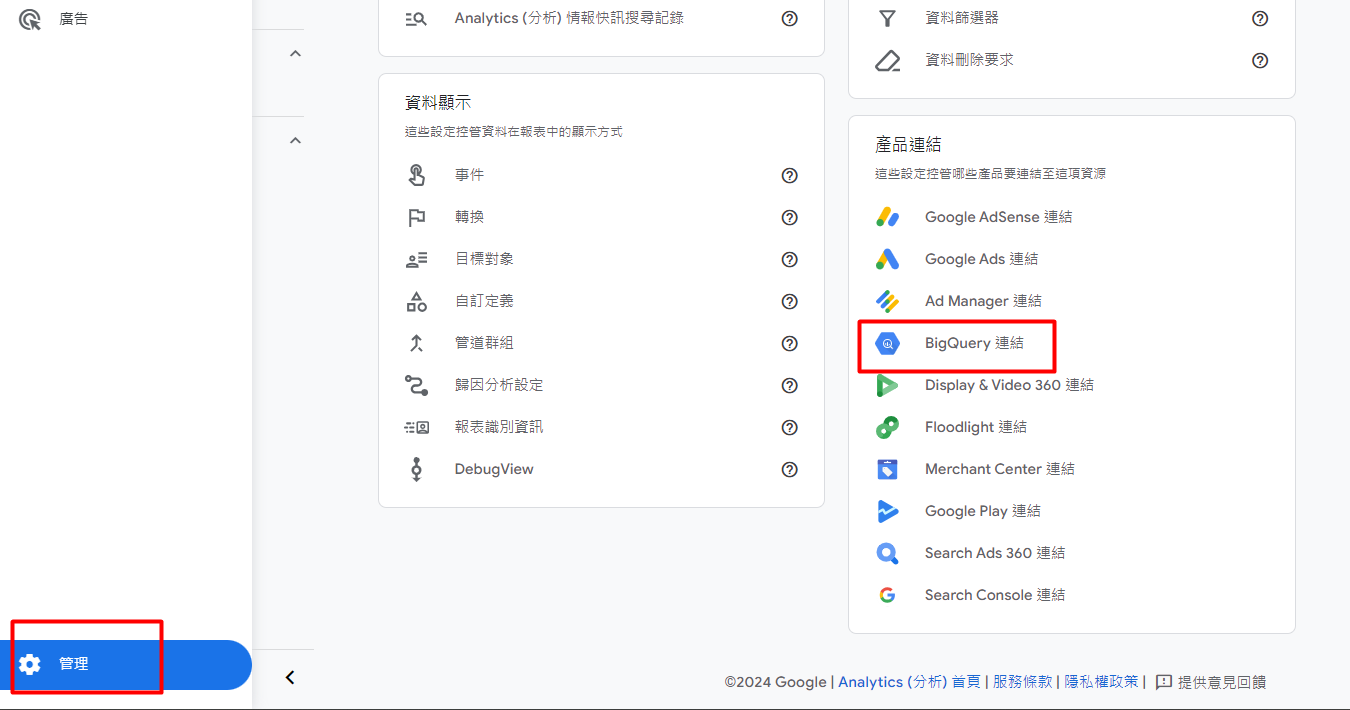The width and height of the screenshot is (1350, 710).
Task: Click the Floodlight 連結 green icon
Action: [887, 427]
